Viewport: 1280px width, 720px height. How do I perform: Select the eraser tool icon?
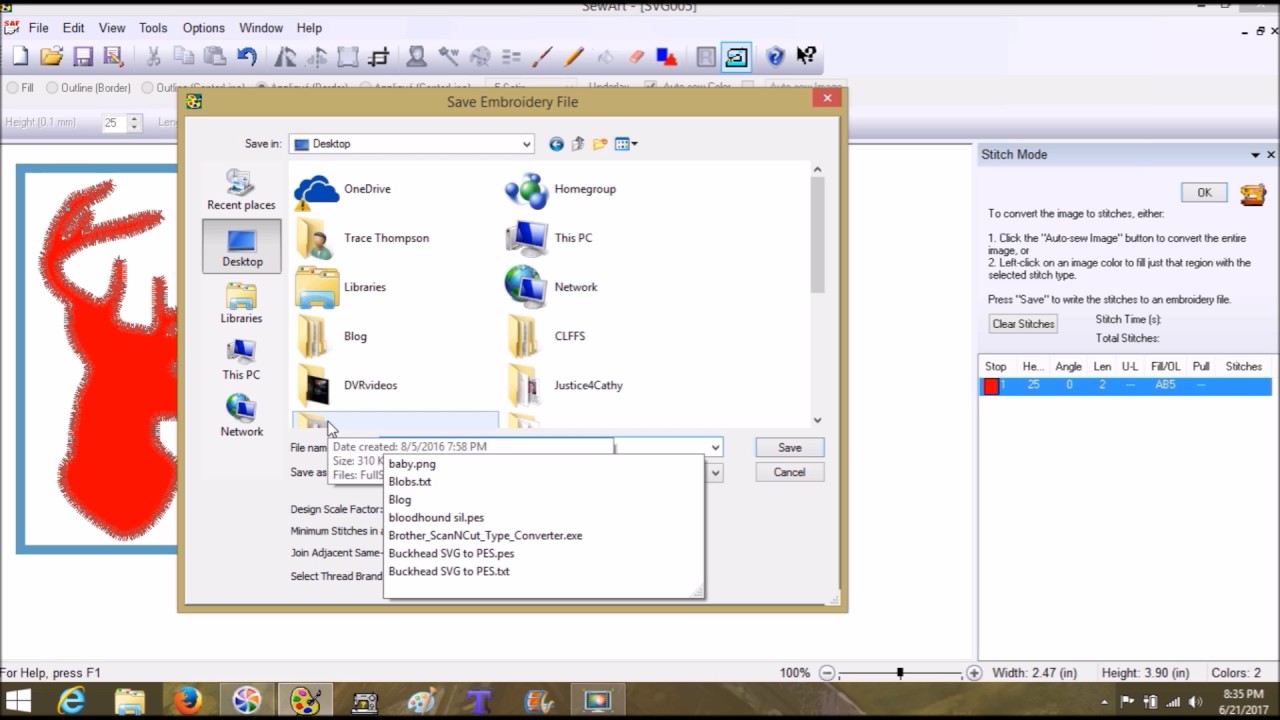(x=636, y=57)
